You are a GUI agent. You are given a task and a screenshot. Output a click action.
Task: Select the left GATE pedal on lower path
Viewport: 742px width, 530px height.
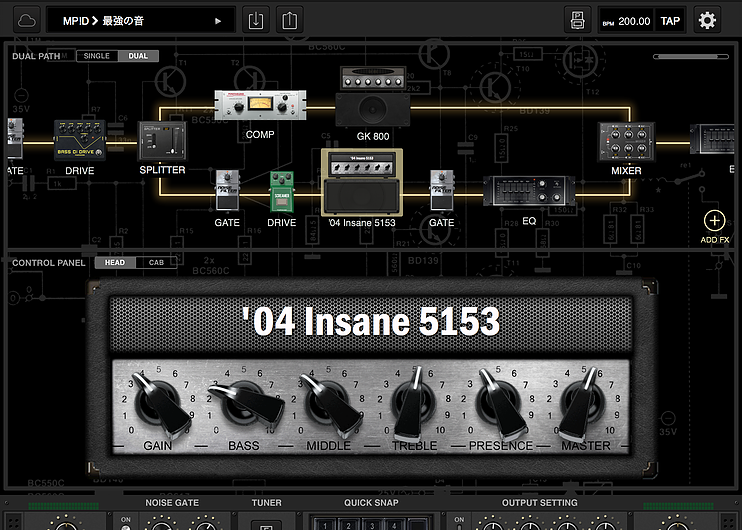pos(227,191)
